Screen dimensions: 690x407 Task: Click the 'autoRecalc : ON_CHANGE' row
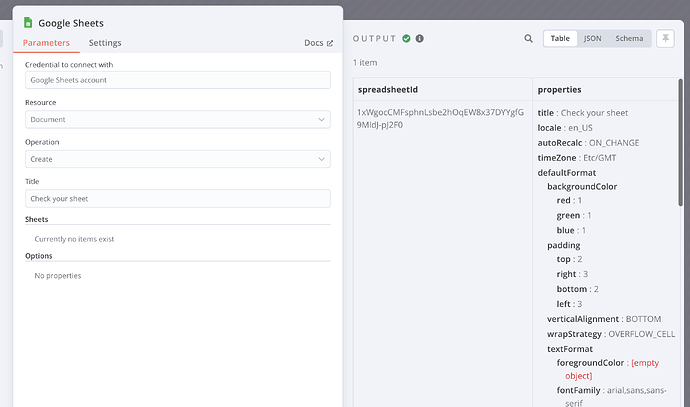coord(588,143)
